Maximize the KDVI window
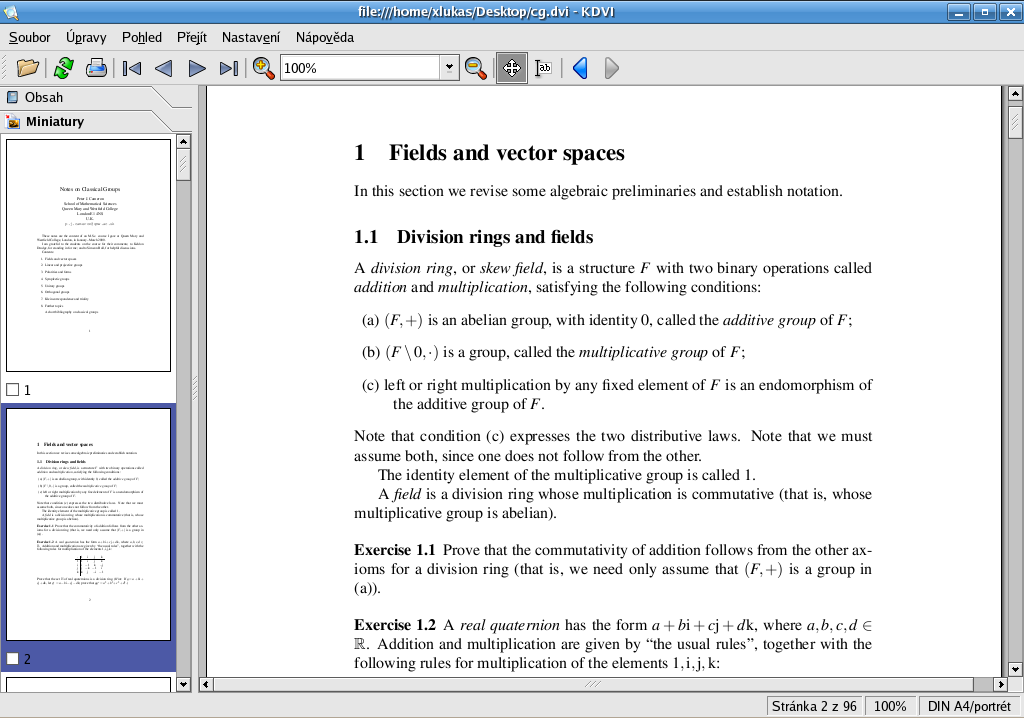 pos(985,12)
